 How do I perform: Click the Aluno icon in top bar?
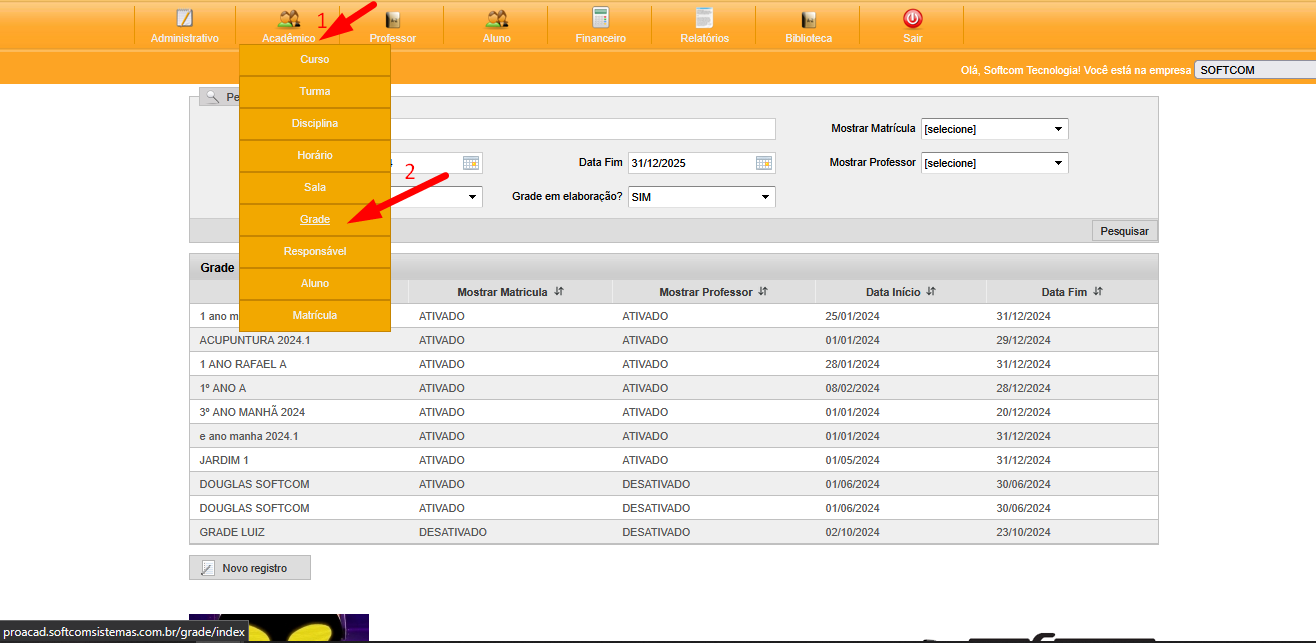click(496, 18)
